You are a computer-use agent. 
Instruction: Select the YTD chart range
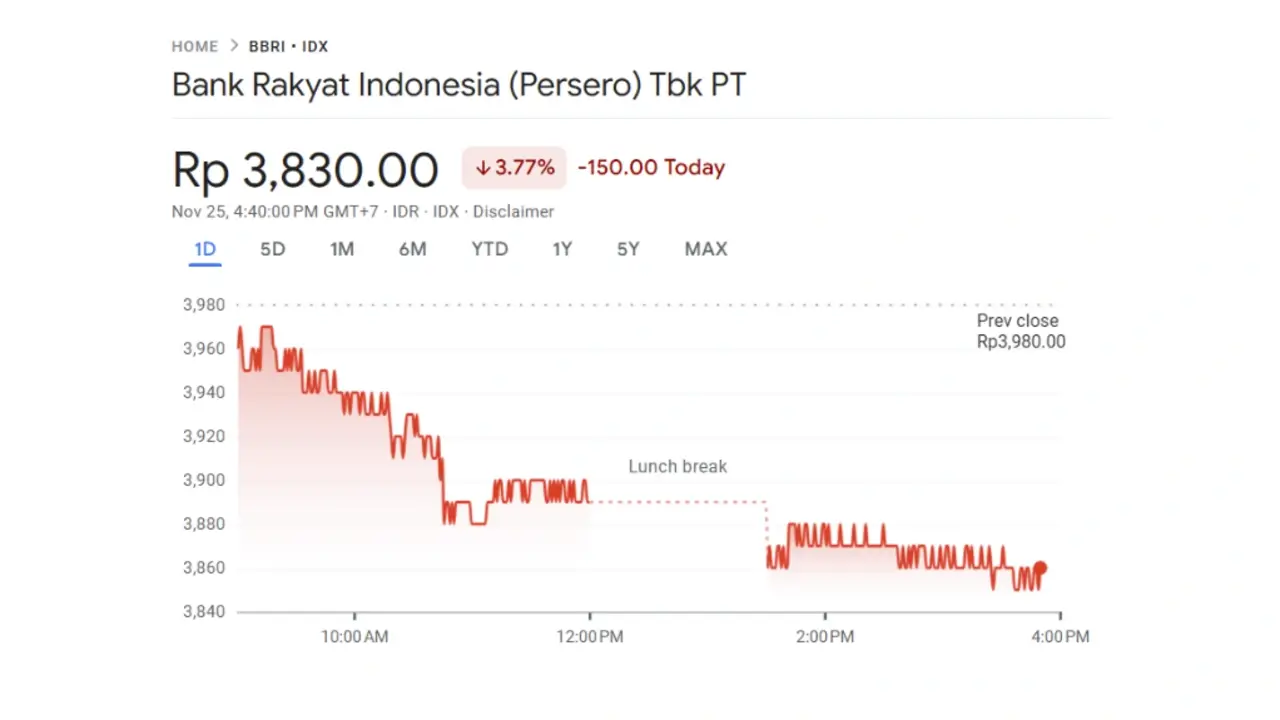point(490,249)
